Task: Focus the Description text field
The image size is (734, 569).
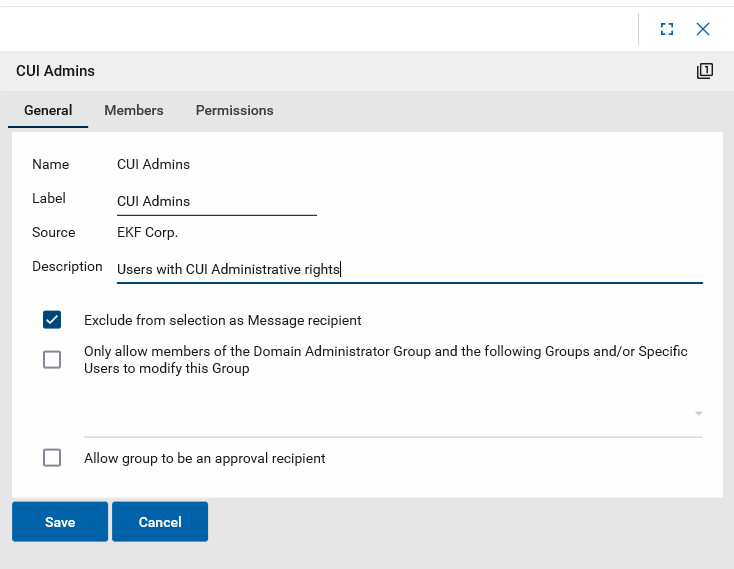Action: click(409, 268)
